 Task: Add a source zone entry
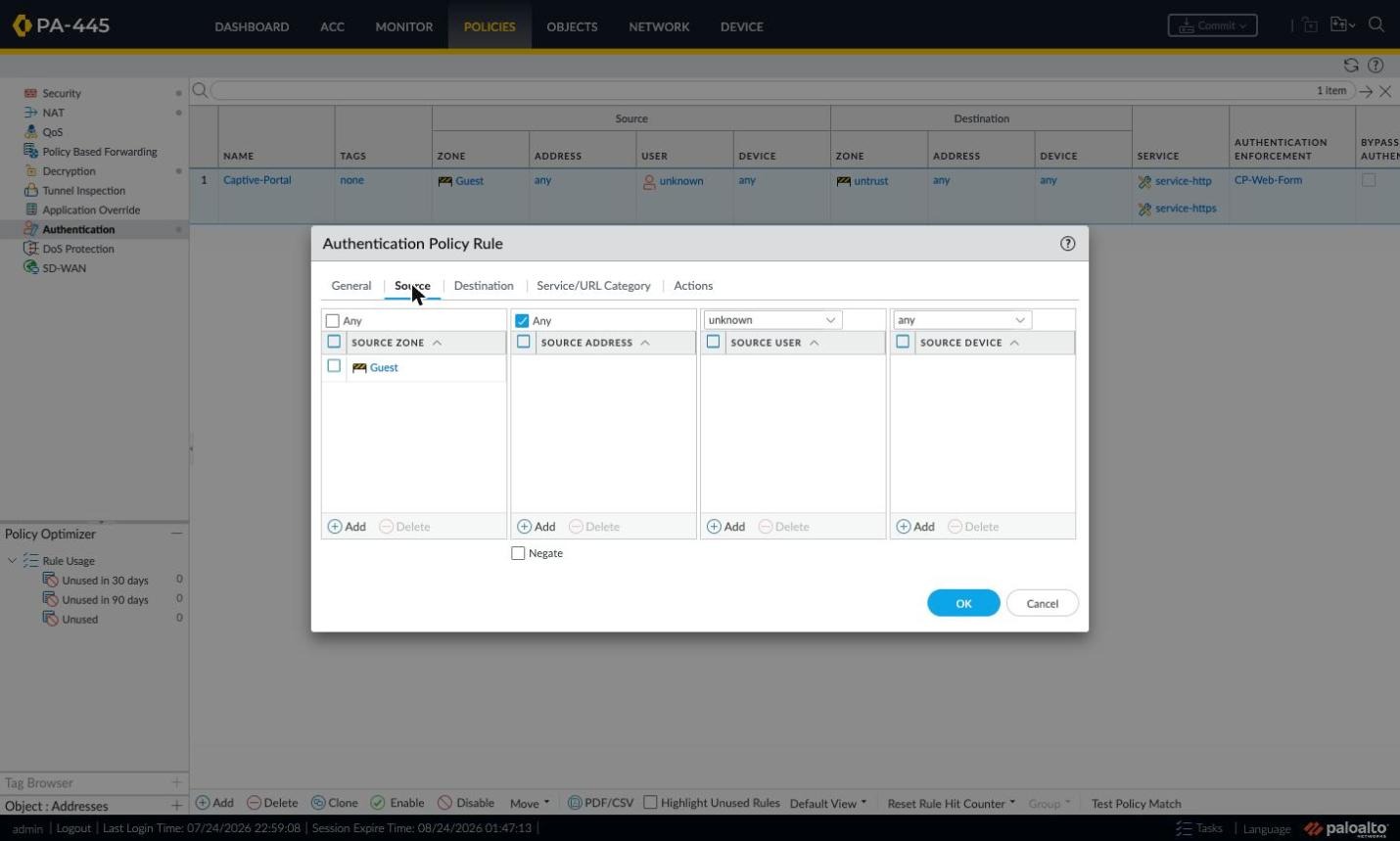347,527
